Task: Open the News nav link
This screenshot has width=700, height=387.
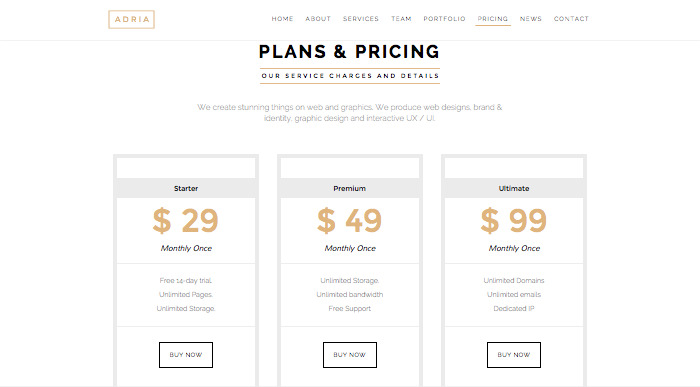Action: (x=531, y=19)
